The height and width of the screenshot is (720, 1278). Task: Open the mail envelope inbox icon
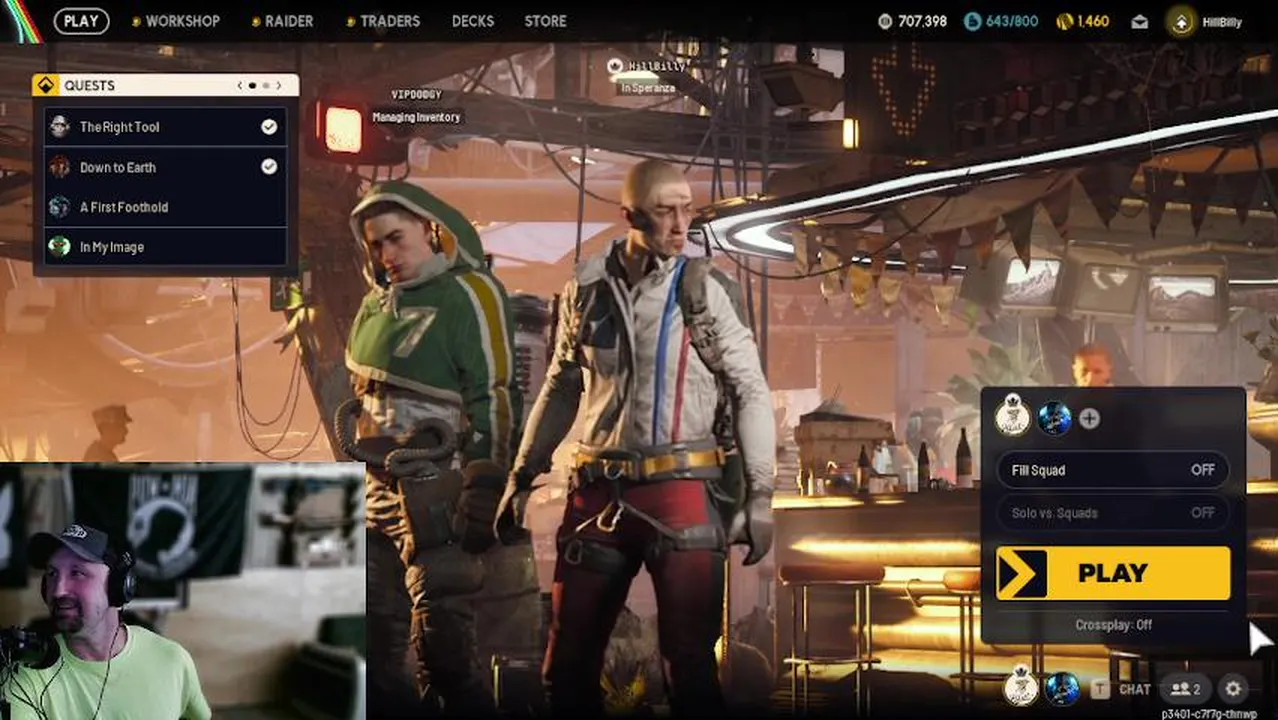(x=1140, y=21)
